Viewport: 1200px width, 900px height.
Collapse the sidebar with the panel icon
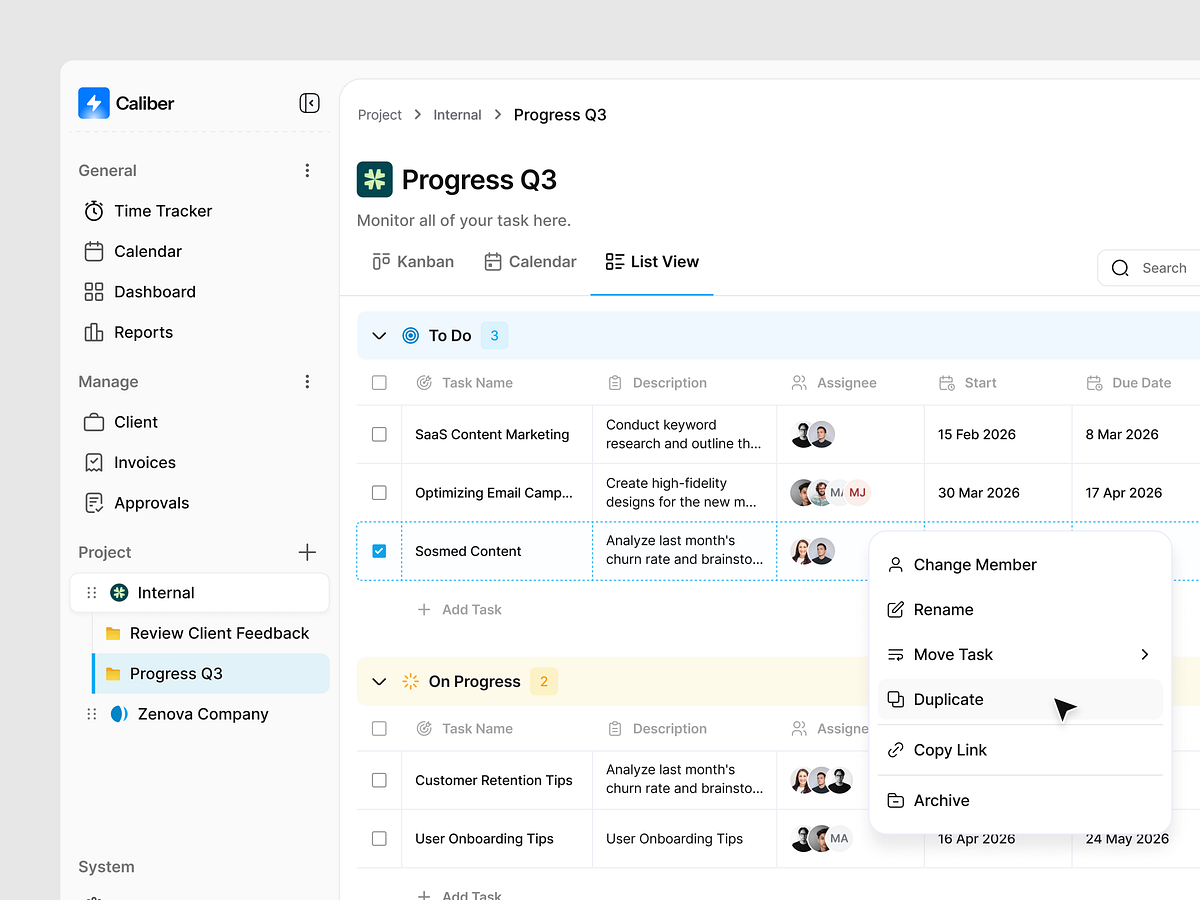309,103
